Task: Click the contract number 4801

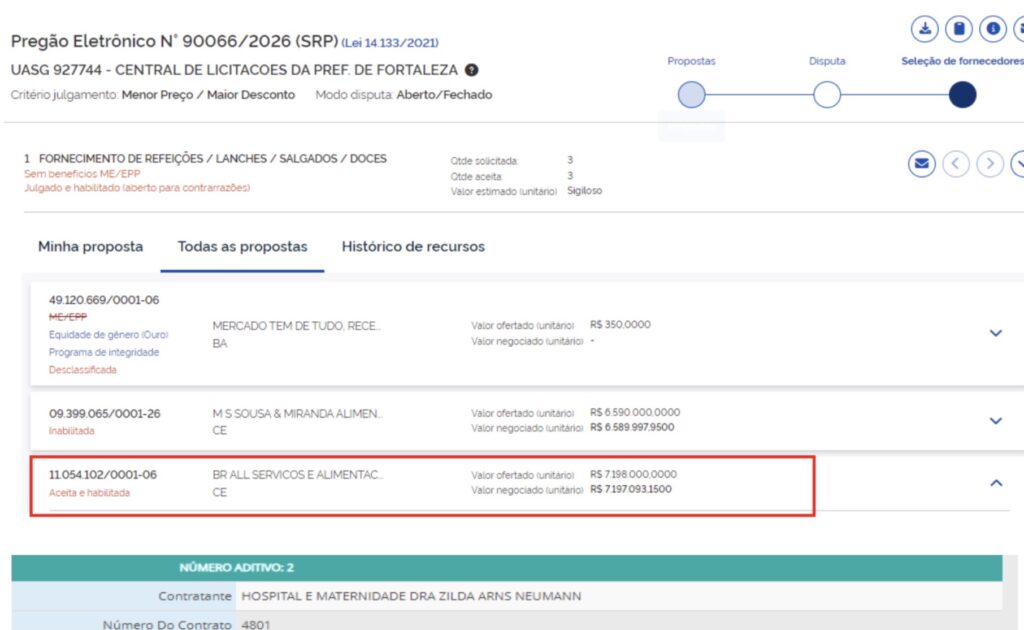Action: coord(255,625)
